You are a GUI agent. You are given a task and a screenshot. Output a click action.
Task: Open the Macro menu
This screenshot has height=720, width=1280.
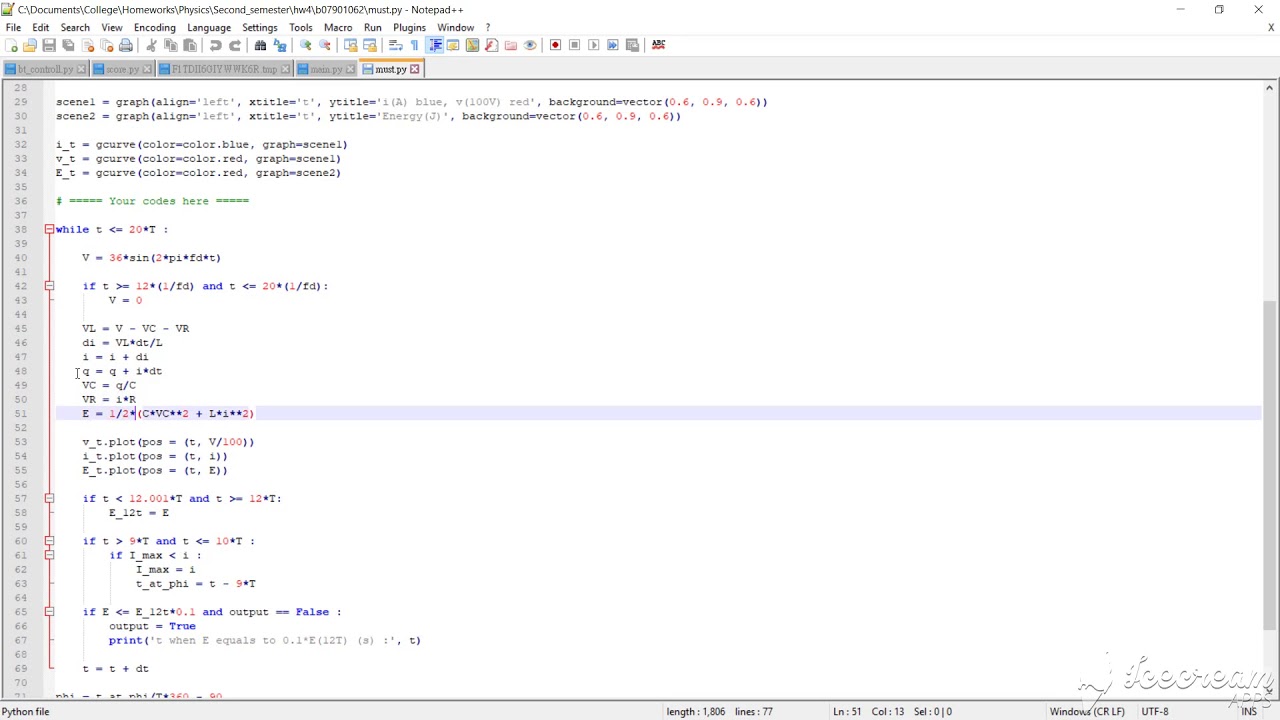click(x=338, y=27)
